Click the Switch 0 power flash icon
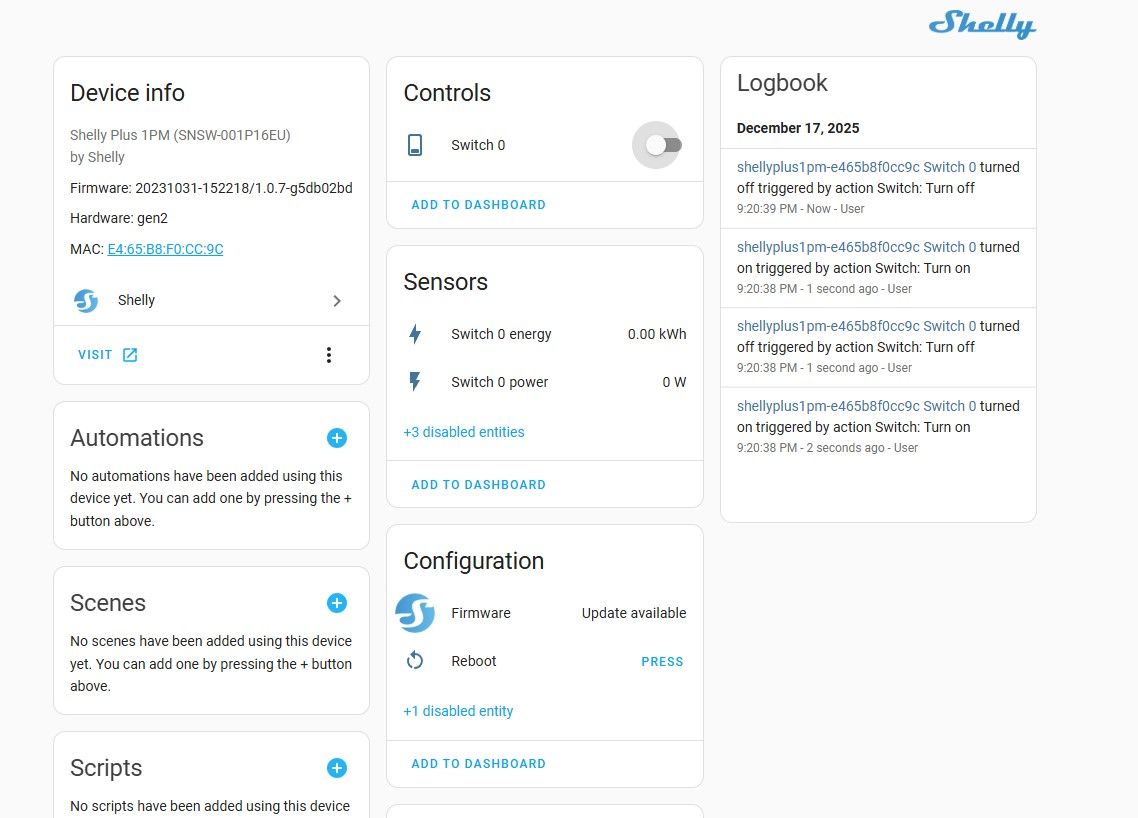Viewport: 1138px width, 818px height. [415, 382]
